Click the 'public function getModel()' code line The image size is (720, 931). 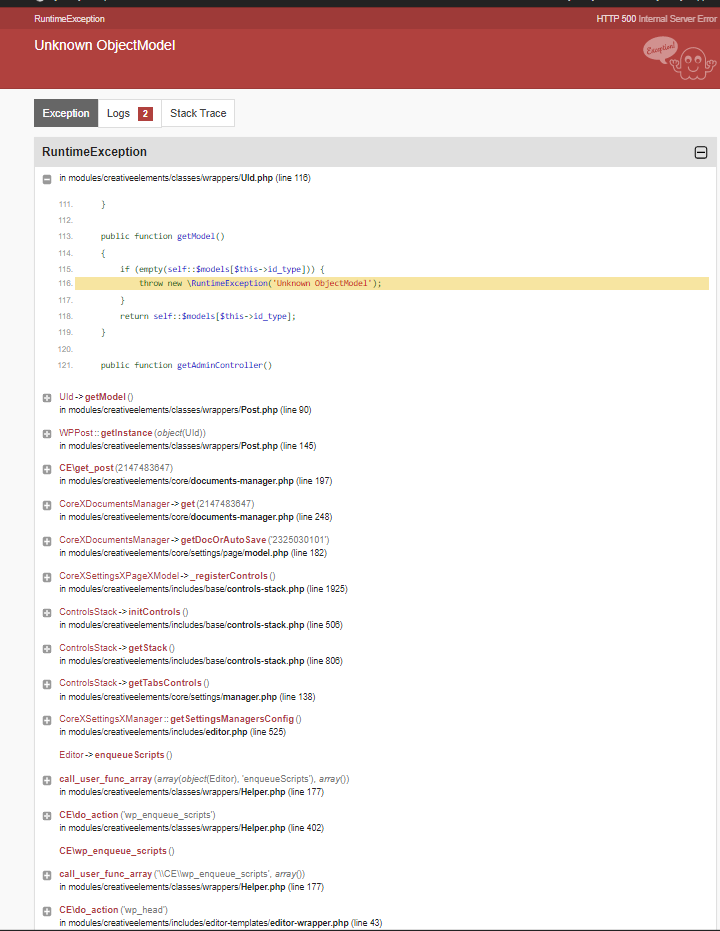163,236
